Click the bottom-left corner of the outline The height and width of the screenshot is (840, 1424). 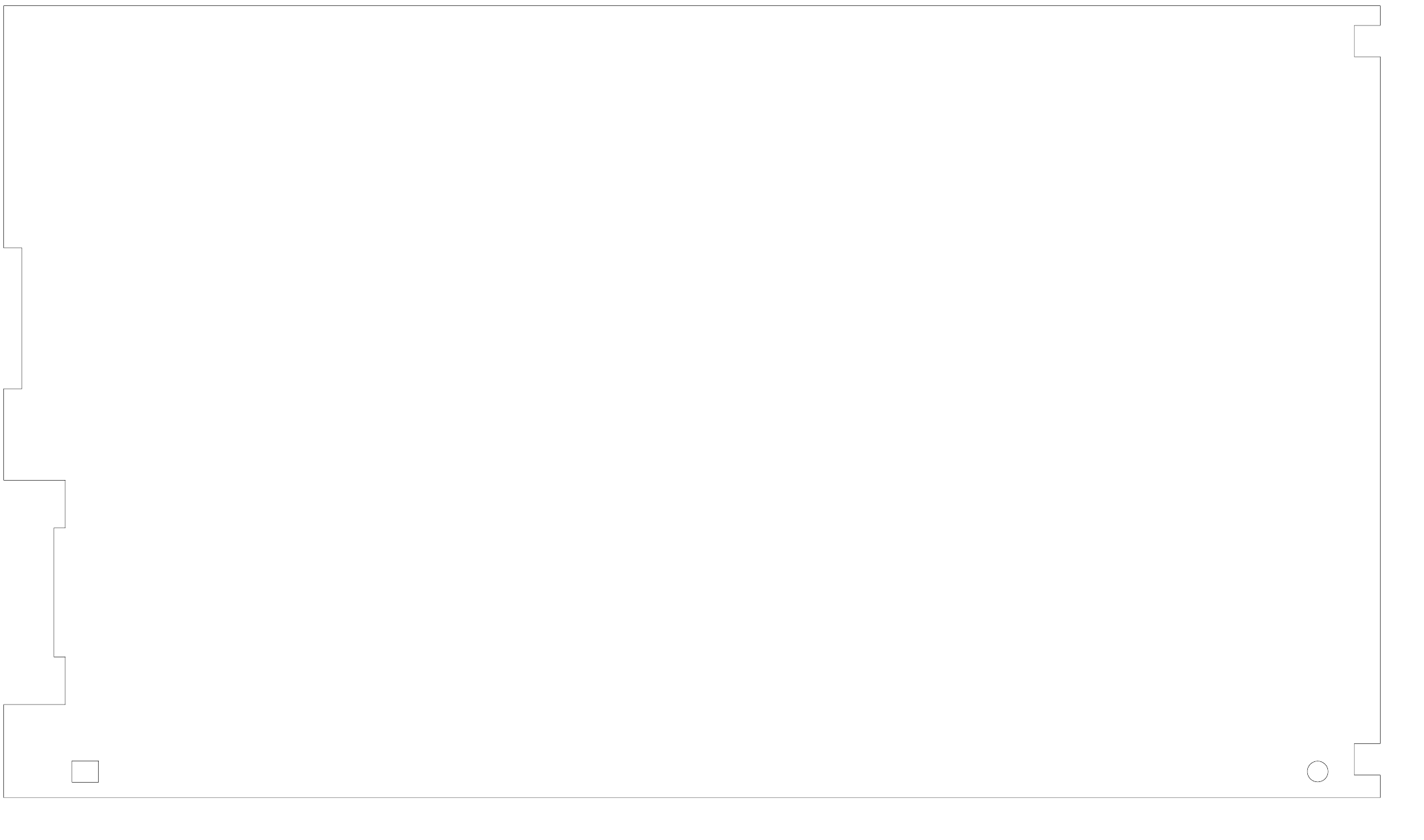[3, 797]
